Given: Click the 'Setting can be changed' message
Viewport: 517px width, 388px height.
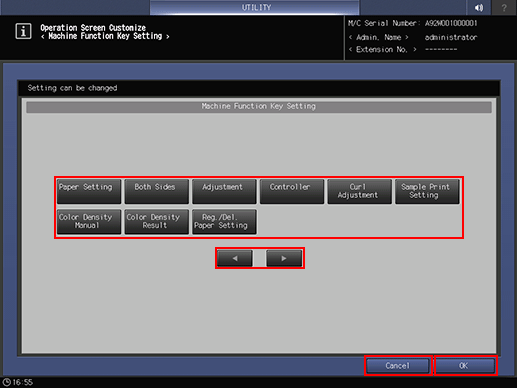Looking at the screenshot, I should click(72, 88).
